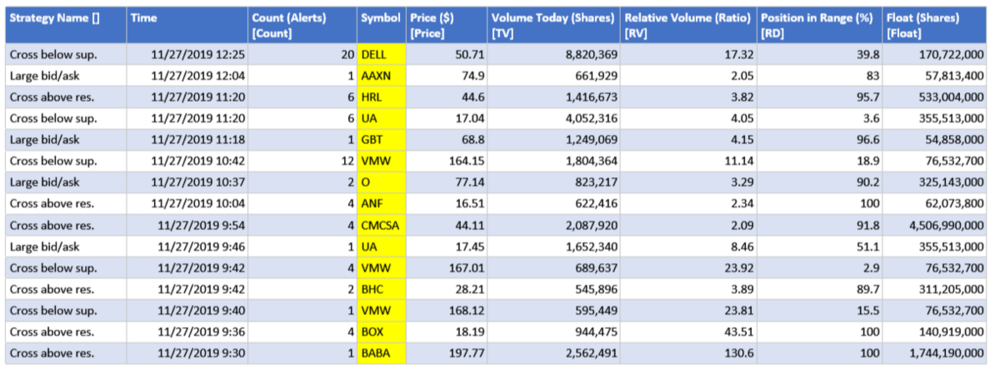
Task: Click the time 11/27/2019 9:46 cell
Action: click(x=188, y=247)
